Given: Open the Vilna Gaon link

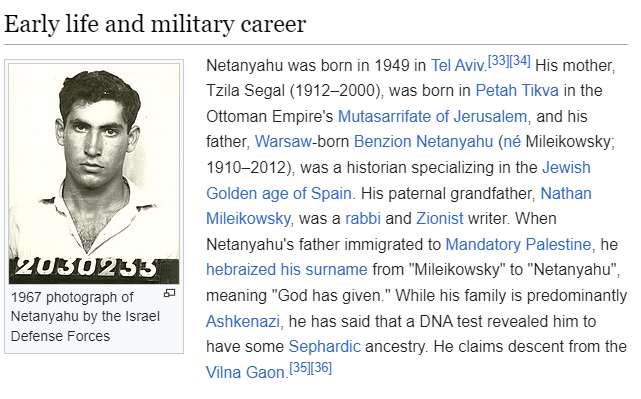Looking at the screenshot, I should (x=246, y=372).
